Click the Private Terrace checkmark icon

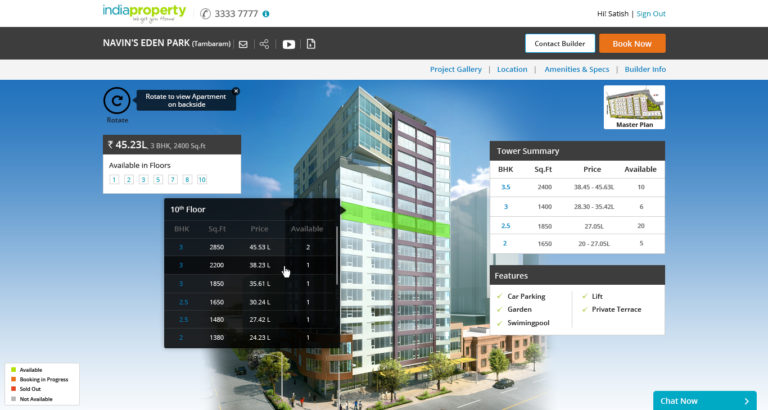point(584,310)
